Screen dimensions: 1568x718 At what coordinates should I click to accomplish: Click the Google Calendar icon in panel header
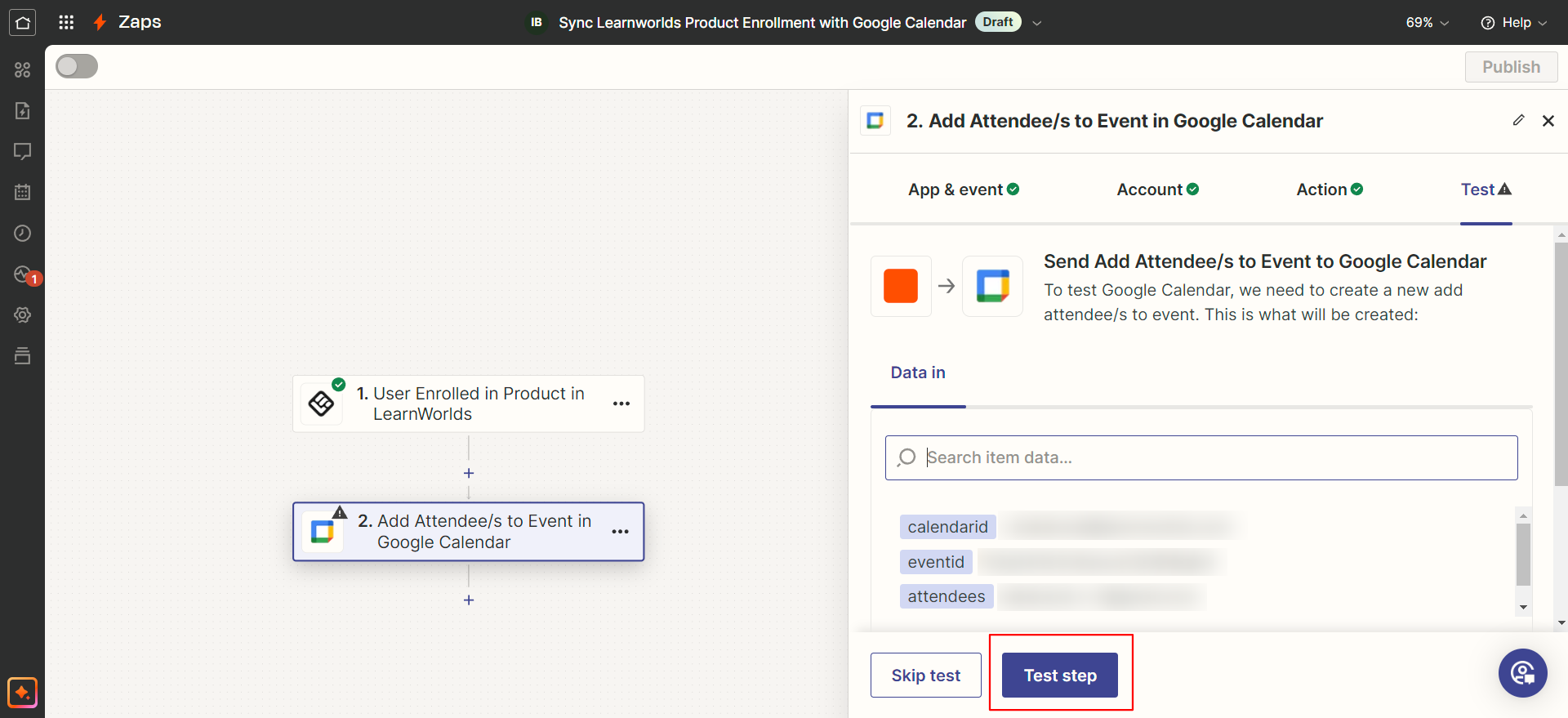coord(875,121)
